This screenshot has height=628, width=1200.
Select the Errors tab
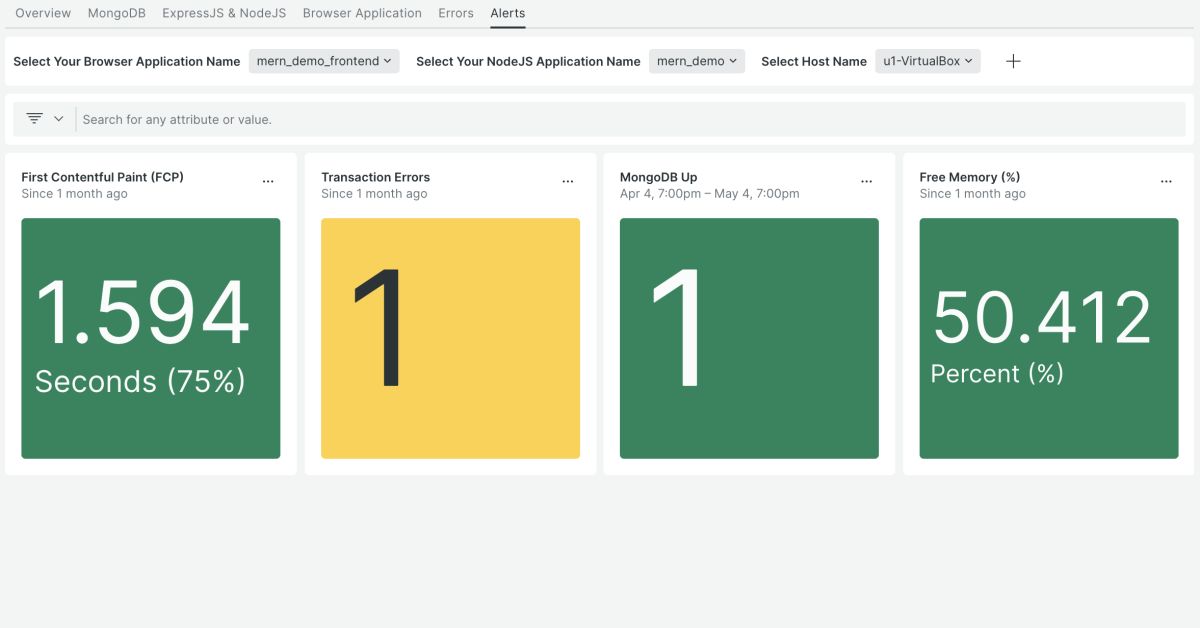coord(456,13)
